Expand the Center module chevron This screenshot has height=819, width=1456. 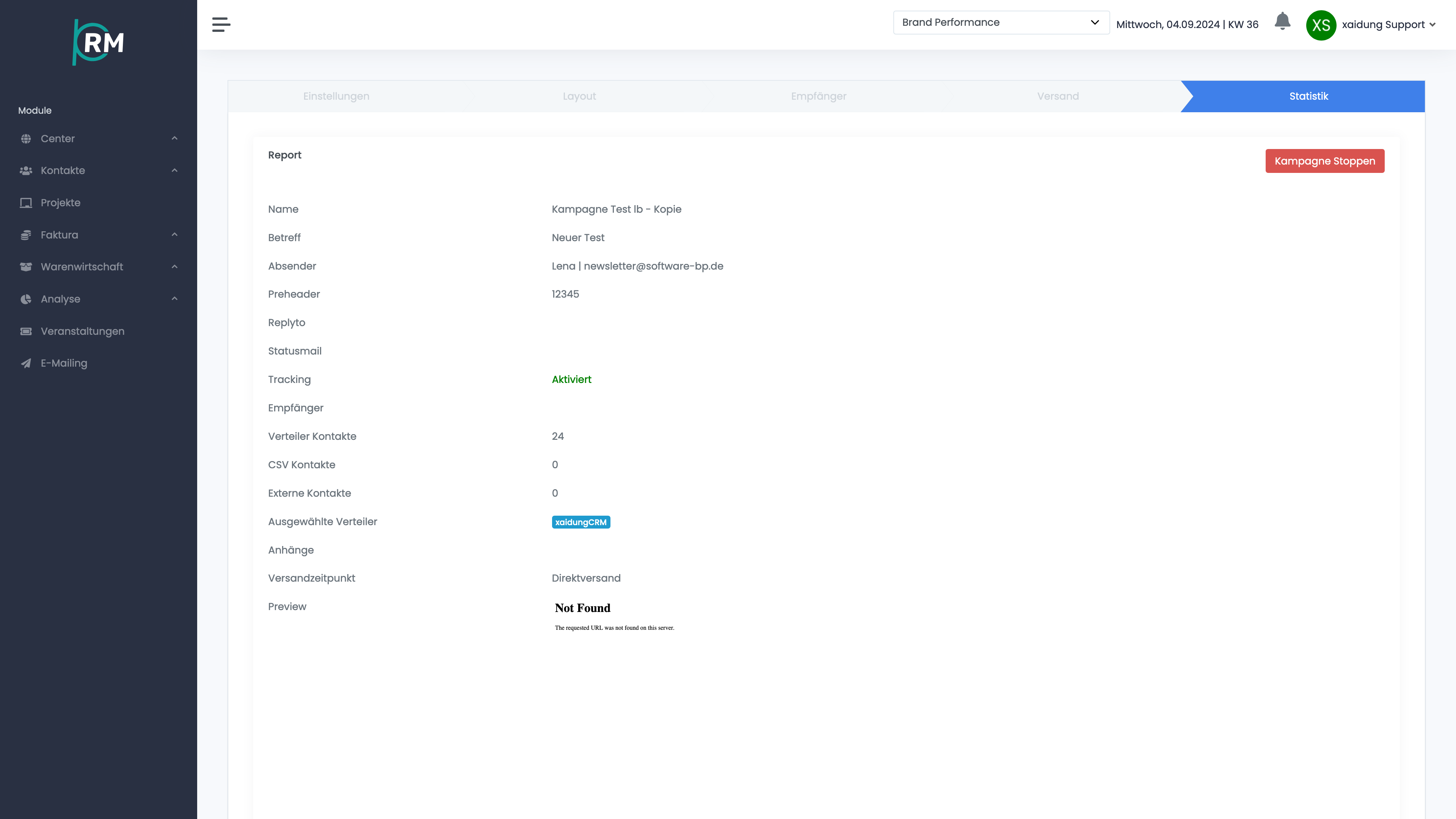[x=175, y=138]
